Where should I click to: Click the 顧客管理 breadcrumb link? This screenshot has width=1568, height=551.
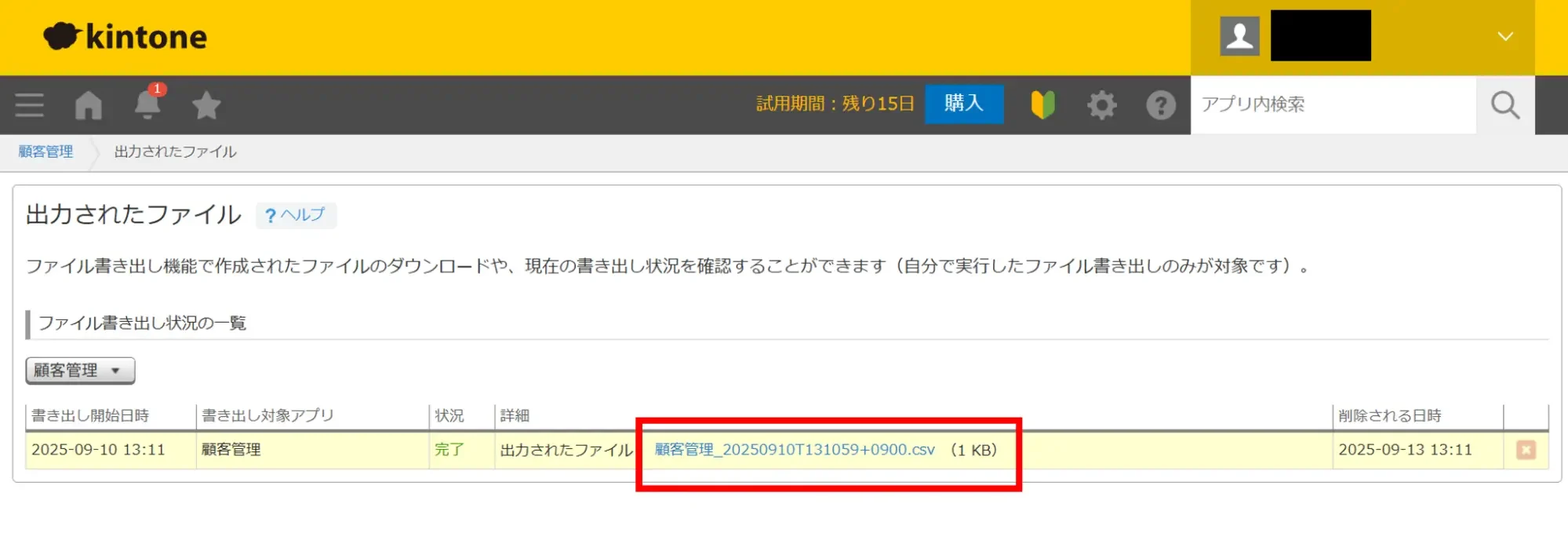pyautogui.click(x=45, y=151)
